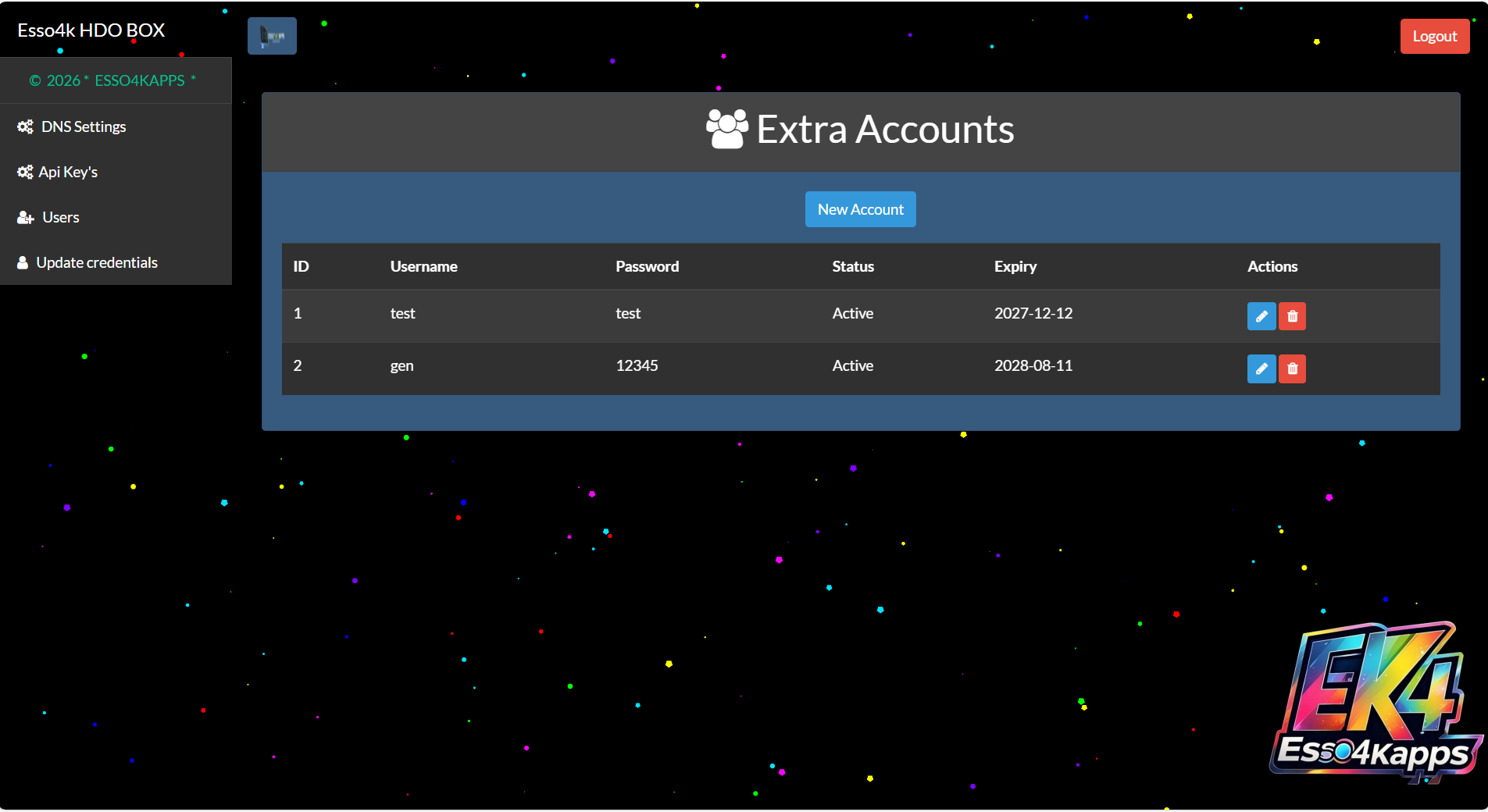Click the Expiry column header

tap(1015, 266)
